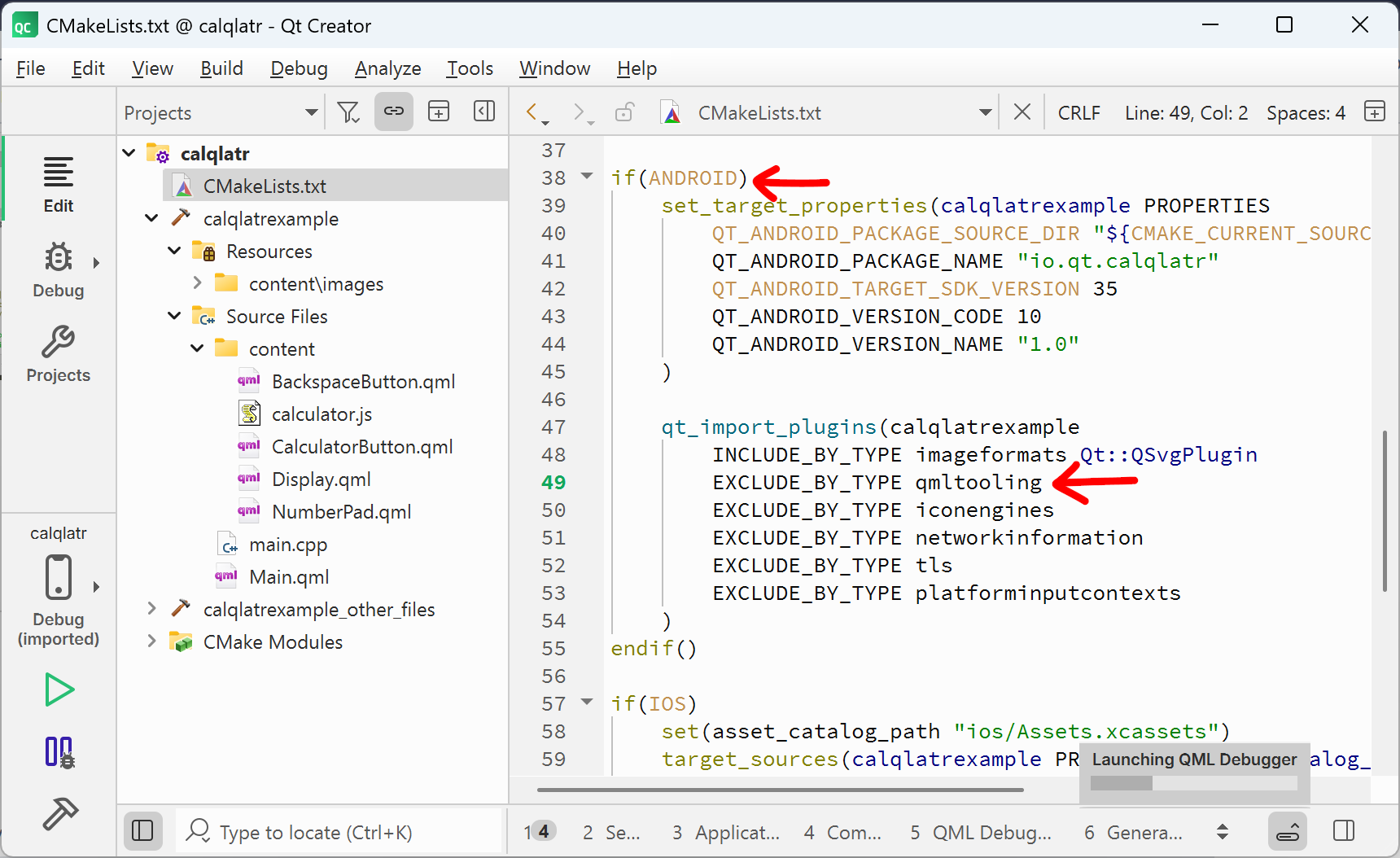Select BackspaceButton.qml in the tree
This screenshot has height=858, width=1400.
(363, 381)
